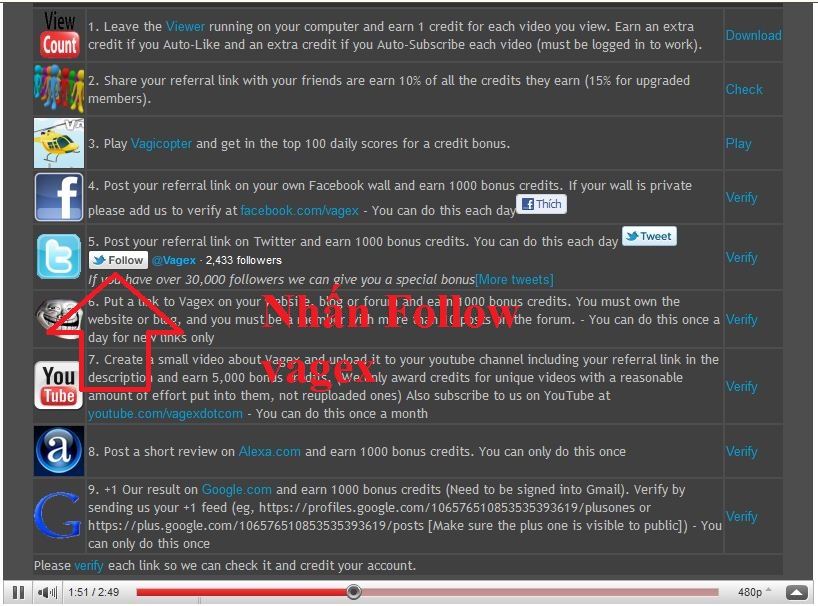The image size is (818, 606).
Task: Open the facebook.com/vagex link
Action: coord(299,211)
